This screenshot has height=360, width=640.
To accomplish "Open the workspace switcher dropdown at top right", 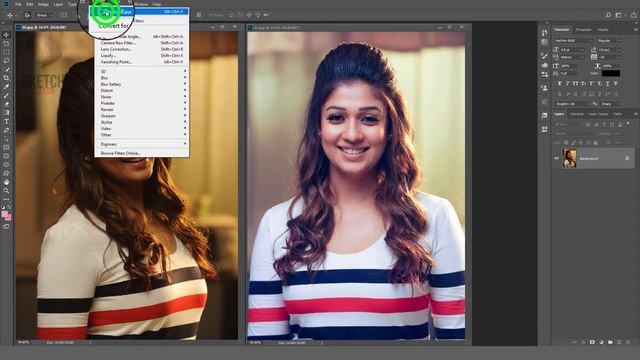I will pyautogui.click(x=620, y=15).
